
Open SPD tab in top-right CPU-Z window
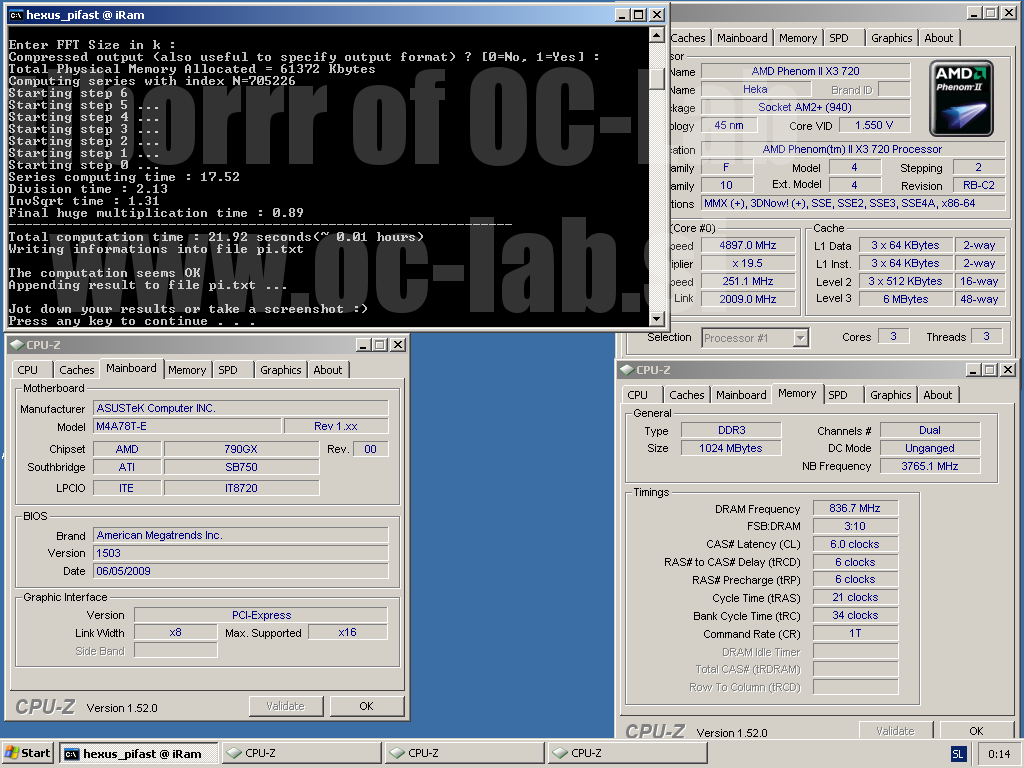(x=839, y=38)
